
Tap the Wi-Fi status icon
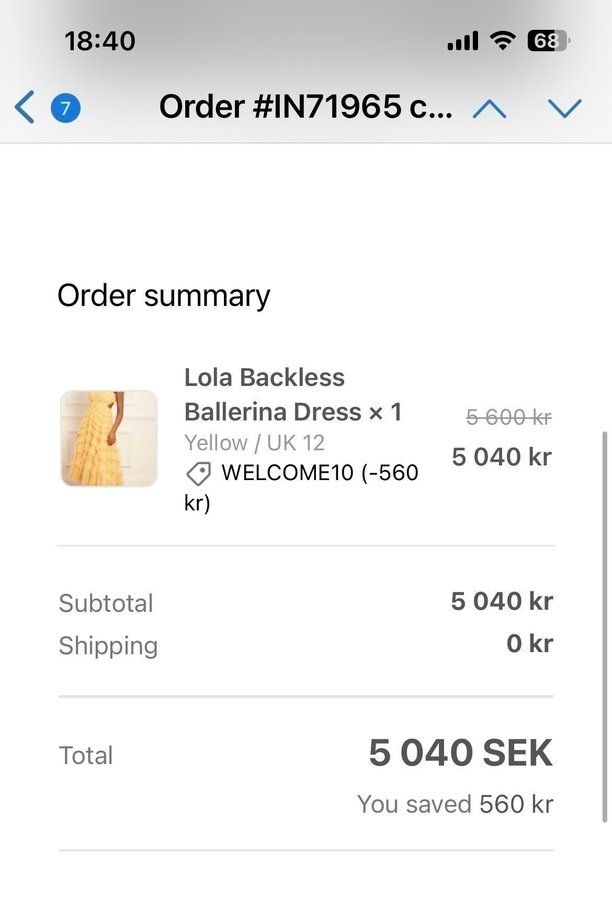pyautogui.click(x=502, y=41)
